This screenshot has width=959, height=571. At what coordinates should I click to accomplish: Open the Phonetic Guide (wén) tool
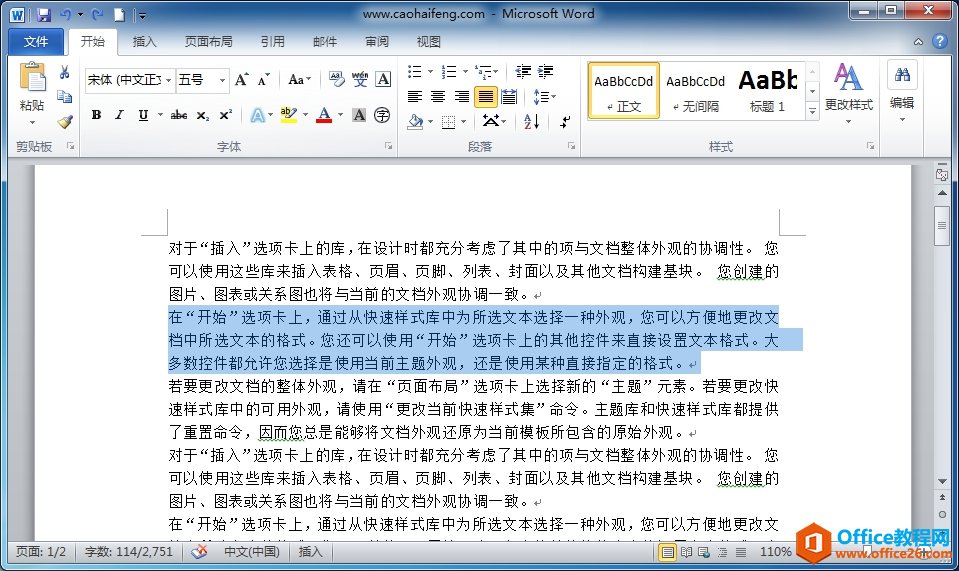pyautogui.click(x=360, y=79)
